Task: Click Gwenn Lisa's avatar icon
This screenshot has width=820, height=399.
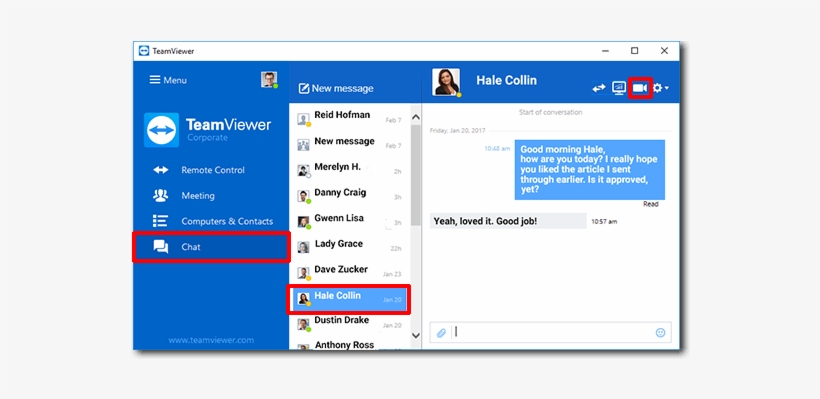Action: [304, 222]
